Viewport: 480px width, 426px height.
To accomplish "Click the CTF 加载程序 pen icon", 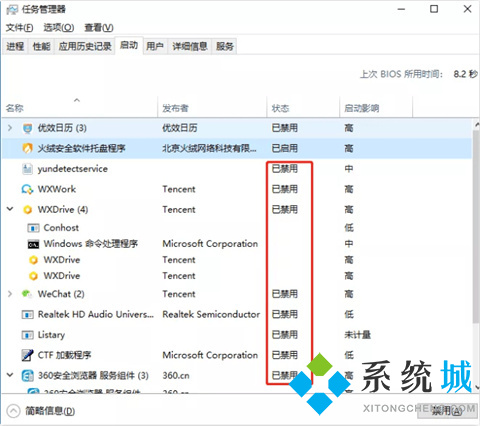I will [x=27, y=355].
